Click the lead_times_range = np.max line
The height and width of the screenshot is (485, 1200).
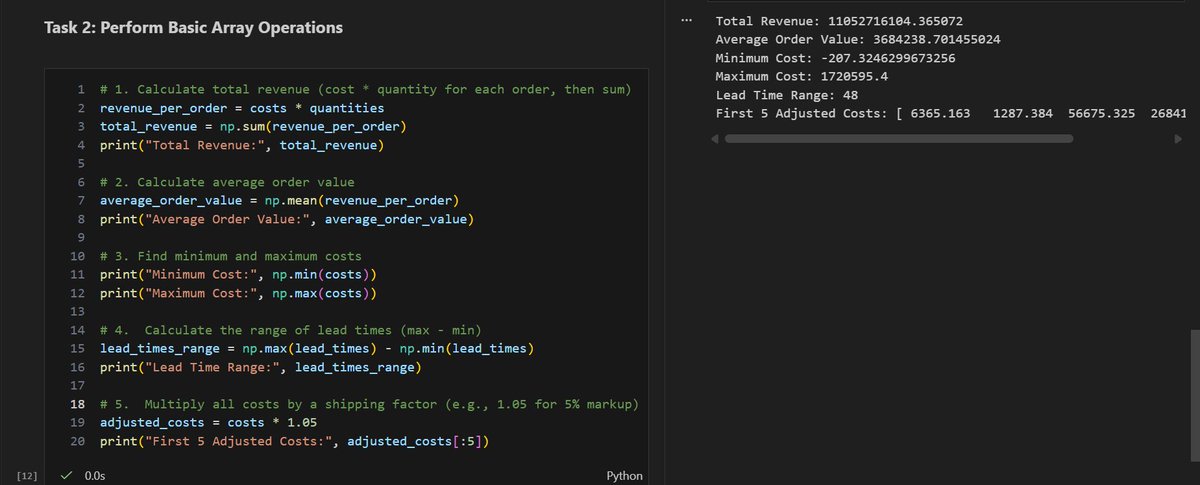click(317, 349)
